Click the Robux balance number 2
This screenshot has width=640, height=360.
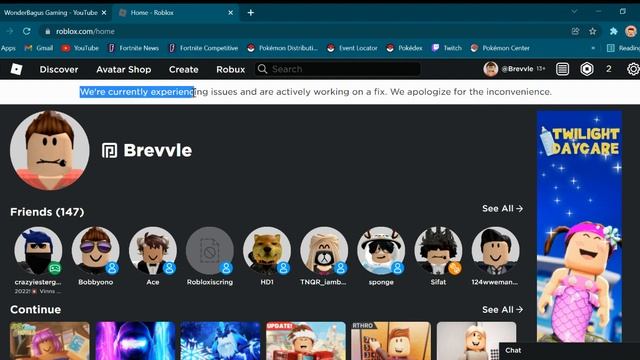[x=609, y=69]
